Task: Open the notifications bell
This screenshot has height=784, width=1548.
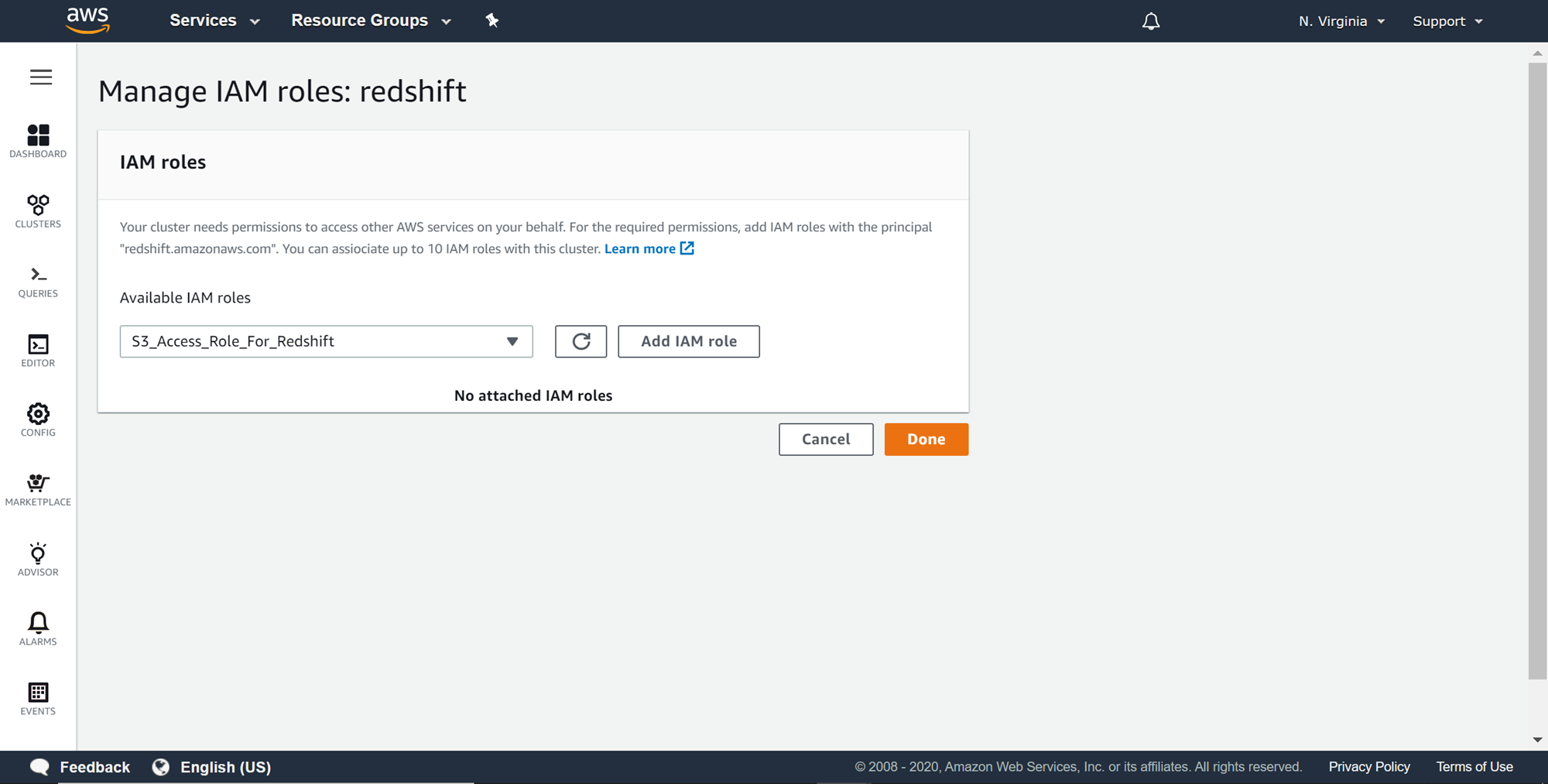Action: [x=1151, y=21]
